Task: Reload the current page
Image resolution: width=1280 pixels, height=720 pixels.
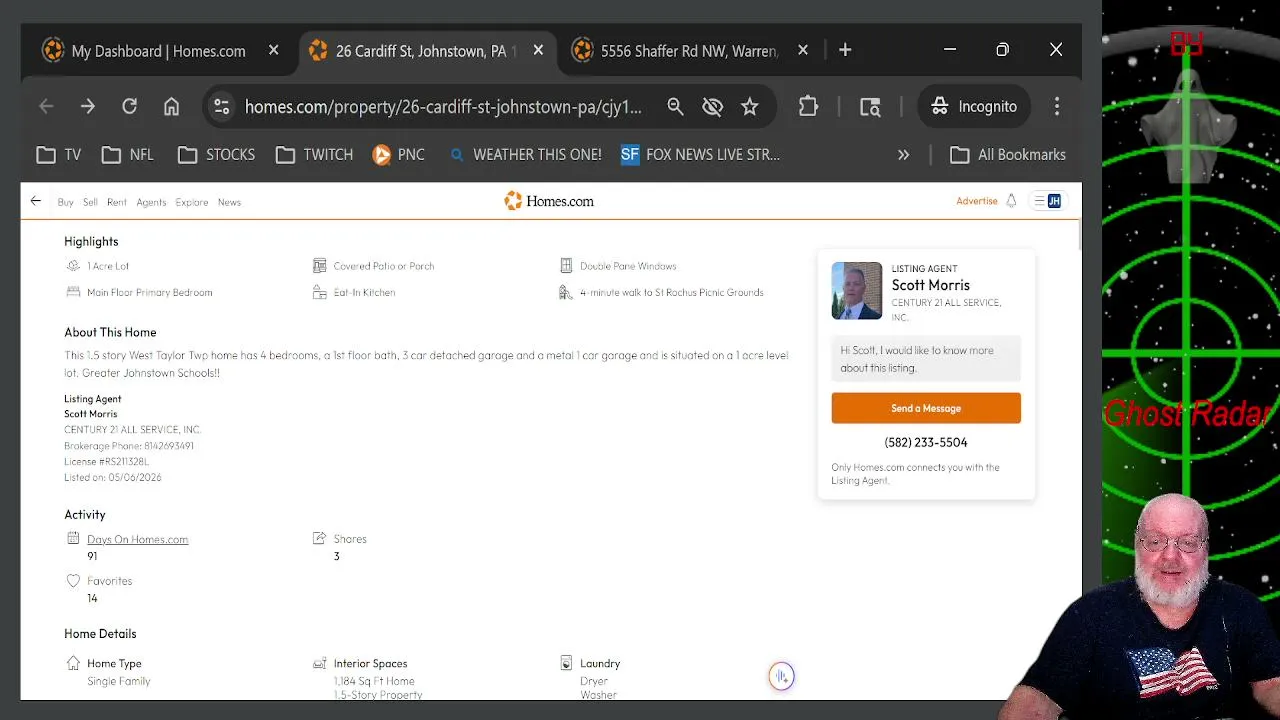Action: tap(129, 106)
